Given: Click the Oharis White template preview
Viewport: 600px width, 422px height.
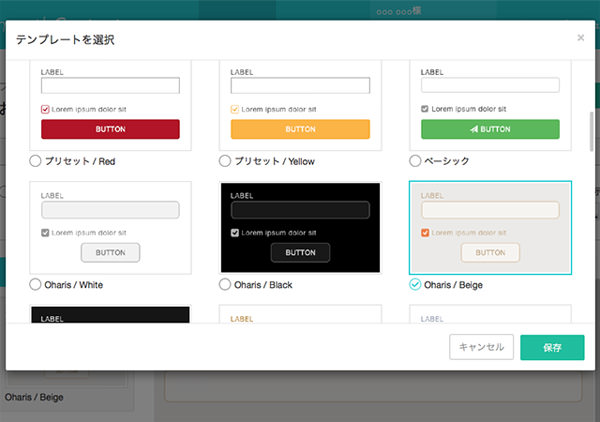Looking at the screenshot, I should click(110, 227).
